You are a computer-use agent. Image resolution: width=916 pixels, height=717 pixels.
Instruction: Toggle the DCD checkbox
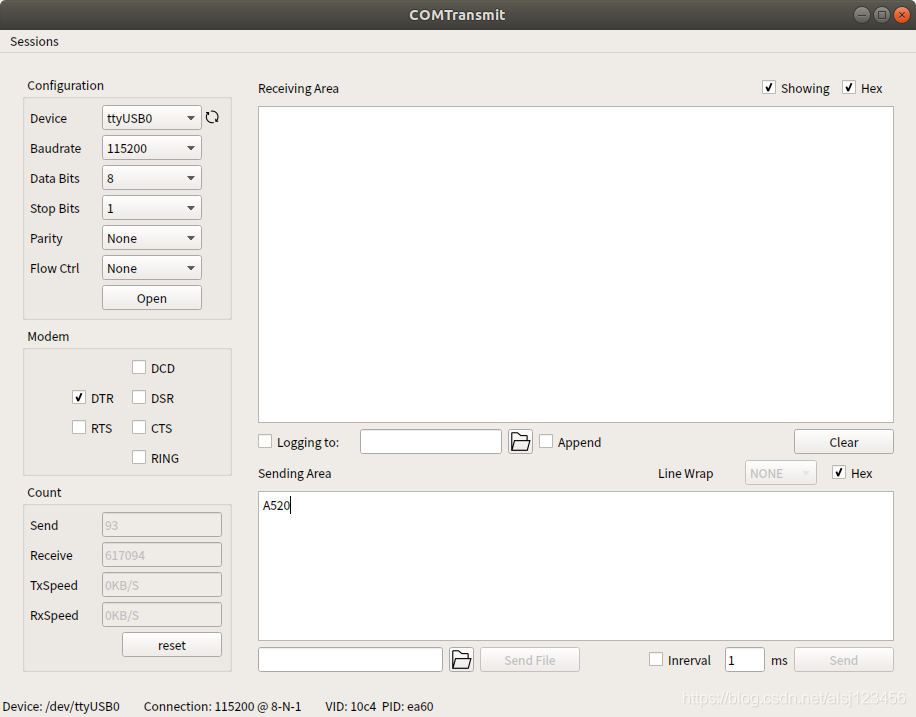click(x=138, y=368)
